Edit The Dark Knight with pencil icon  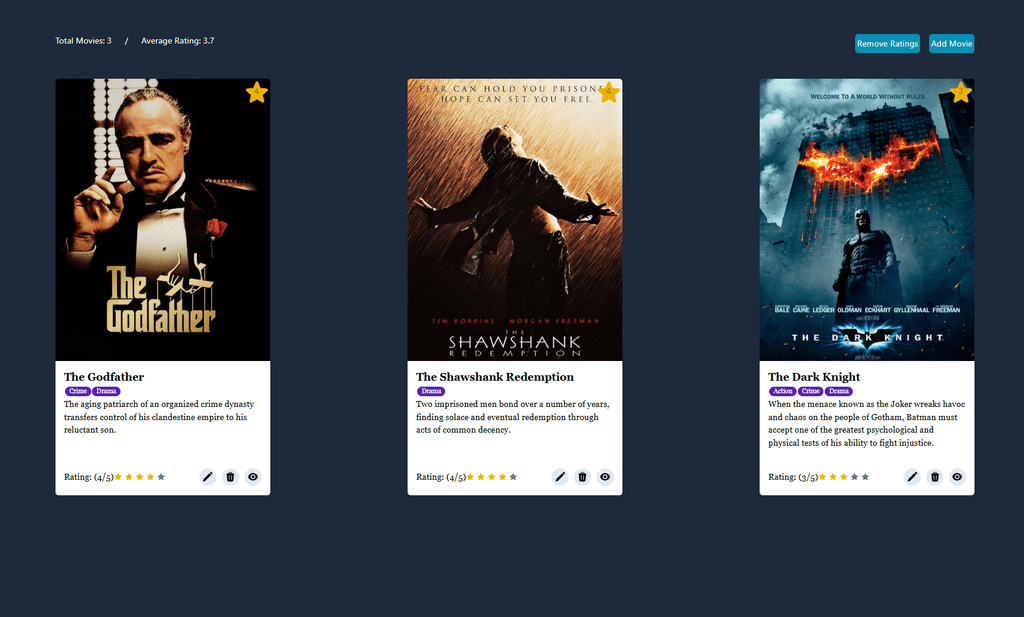click(912, 477)
